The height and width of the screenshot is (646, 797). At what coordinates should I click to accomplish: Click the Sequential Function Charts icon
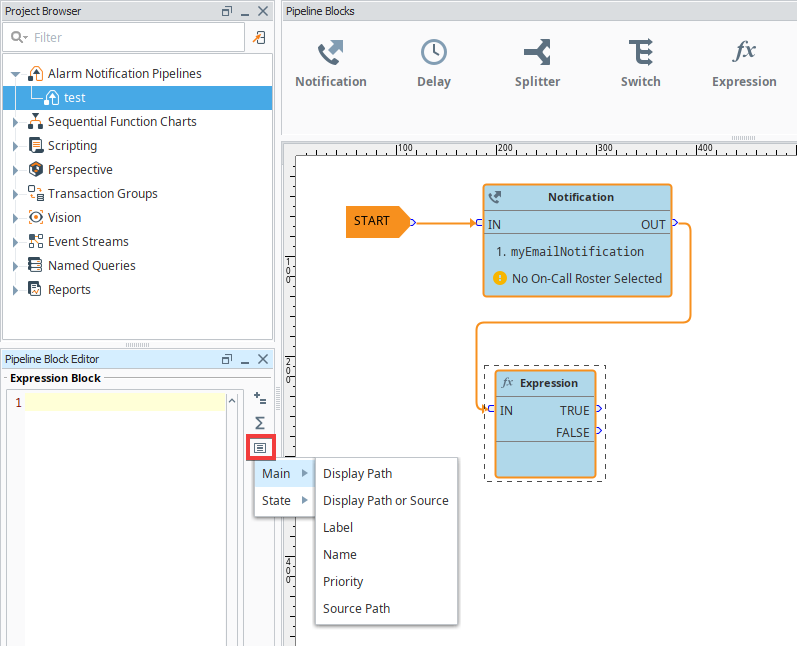point(36,121)
